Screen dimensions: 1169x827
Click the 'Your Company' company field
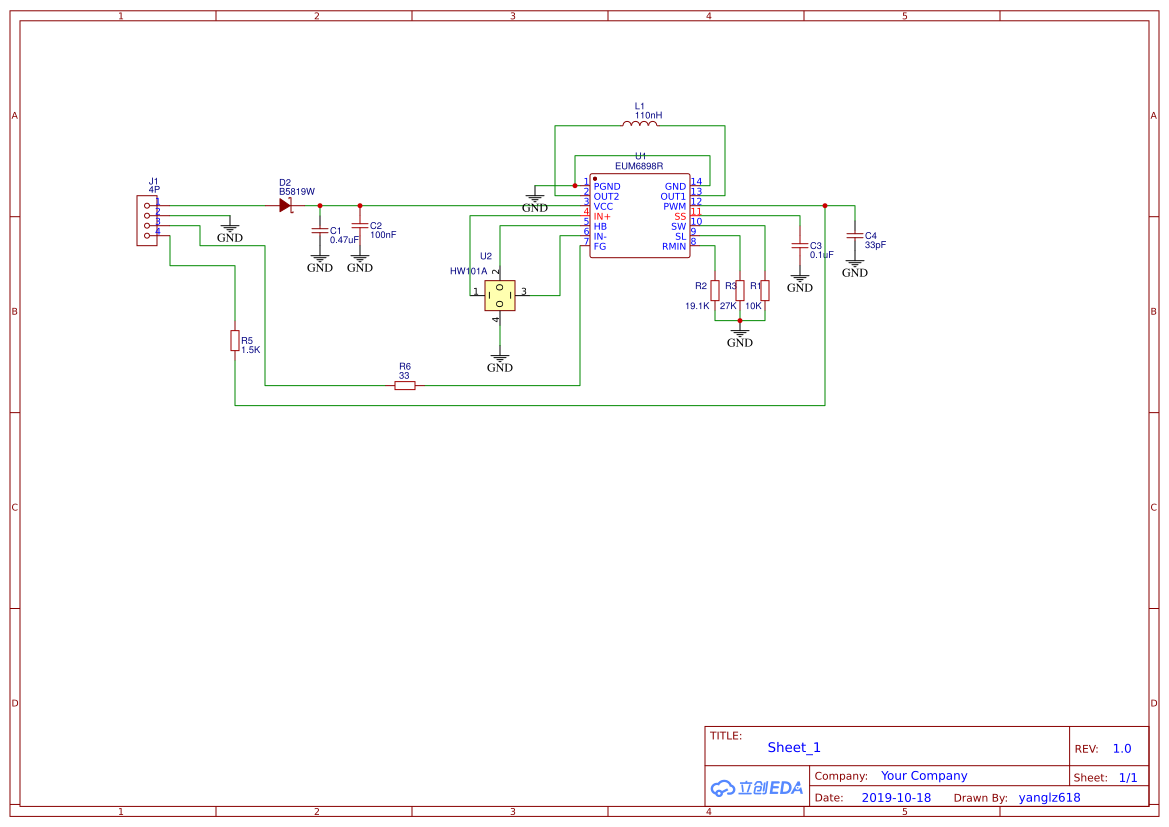[x=924, y=776]
